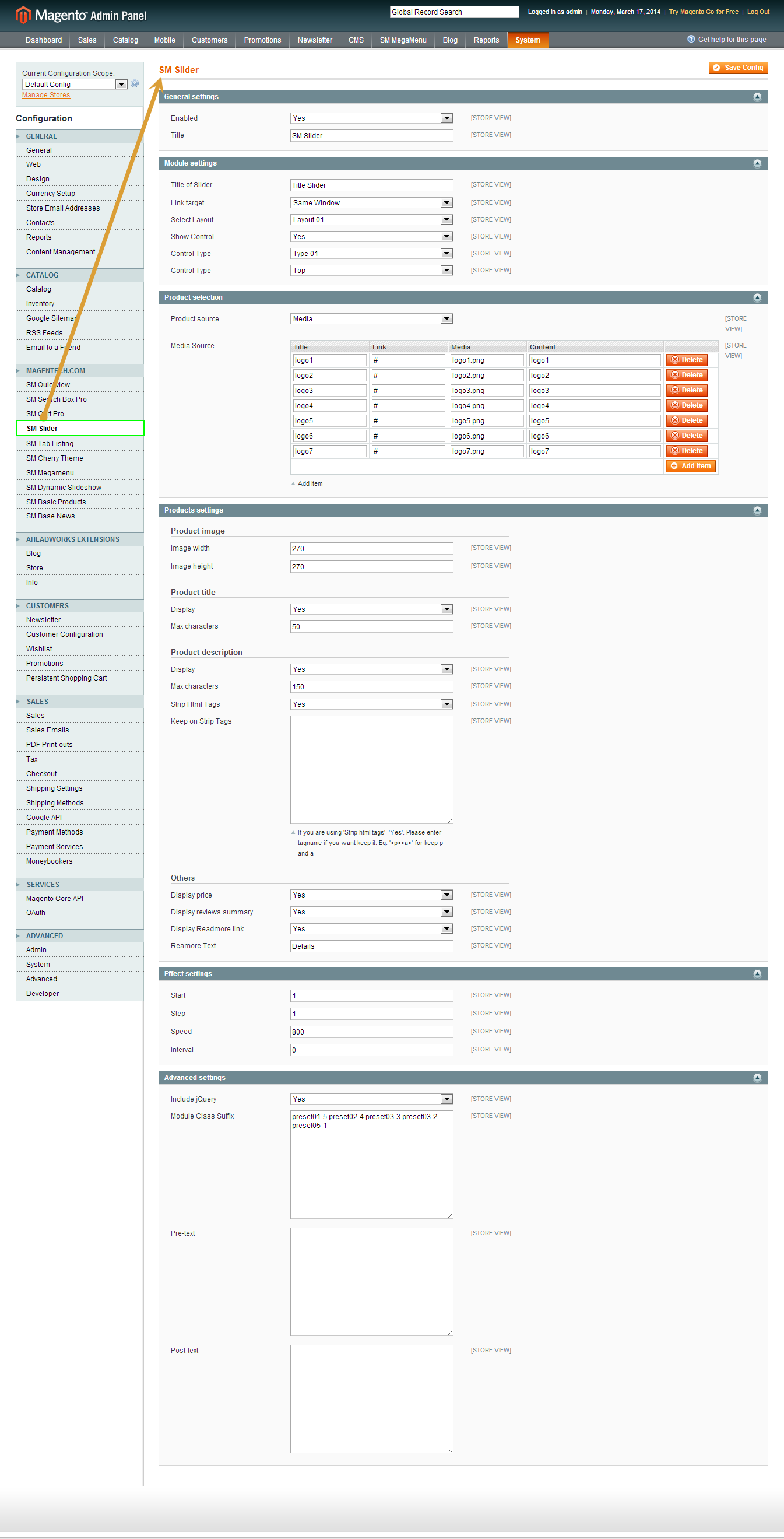
Task: Click Get help for this page link
Action: coord(732,40)
